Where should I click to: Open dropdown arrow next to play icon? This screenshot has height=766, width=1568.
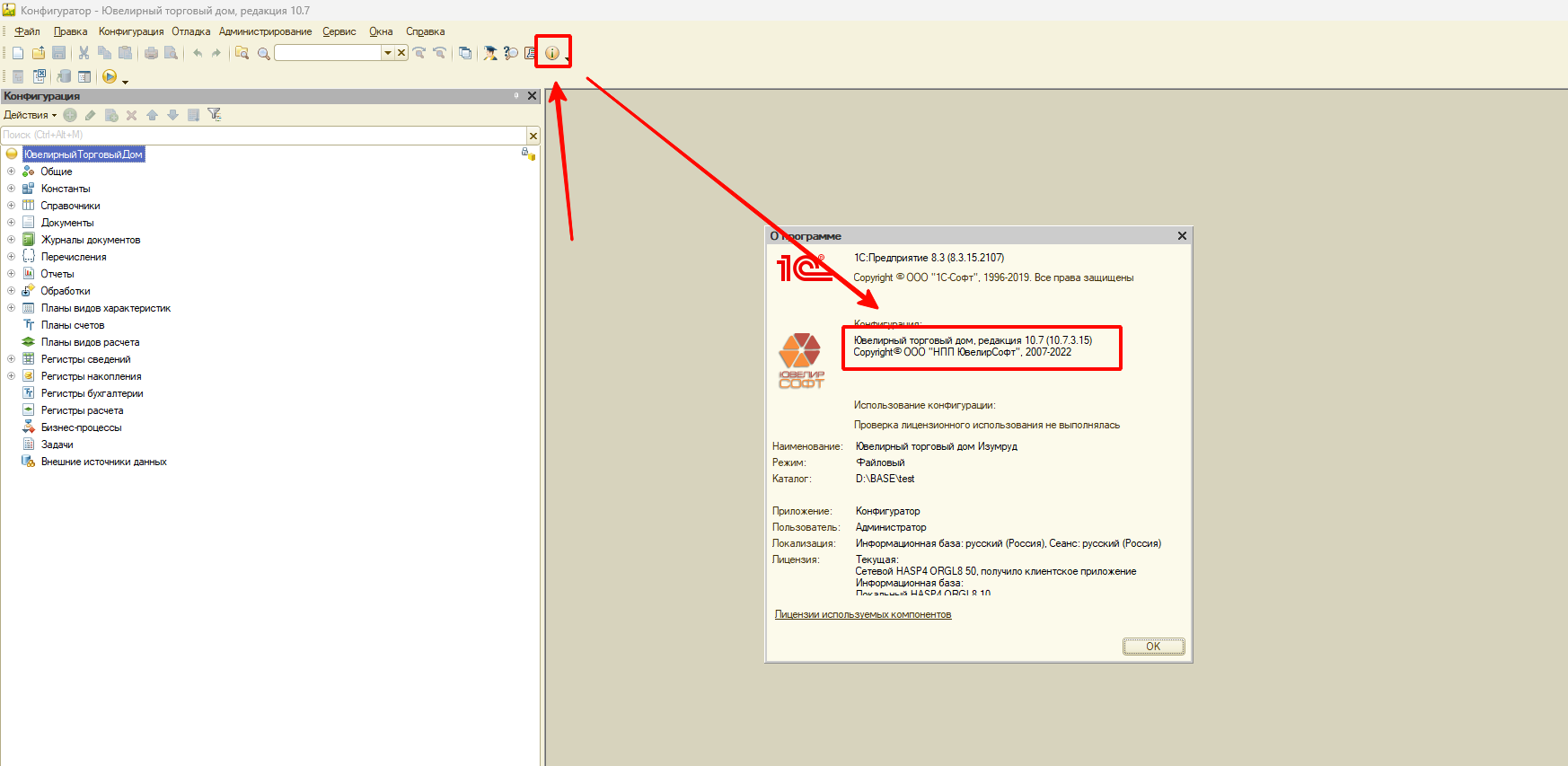pos(125,82)
